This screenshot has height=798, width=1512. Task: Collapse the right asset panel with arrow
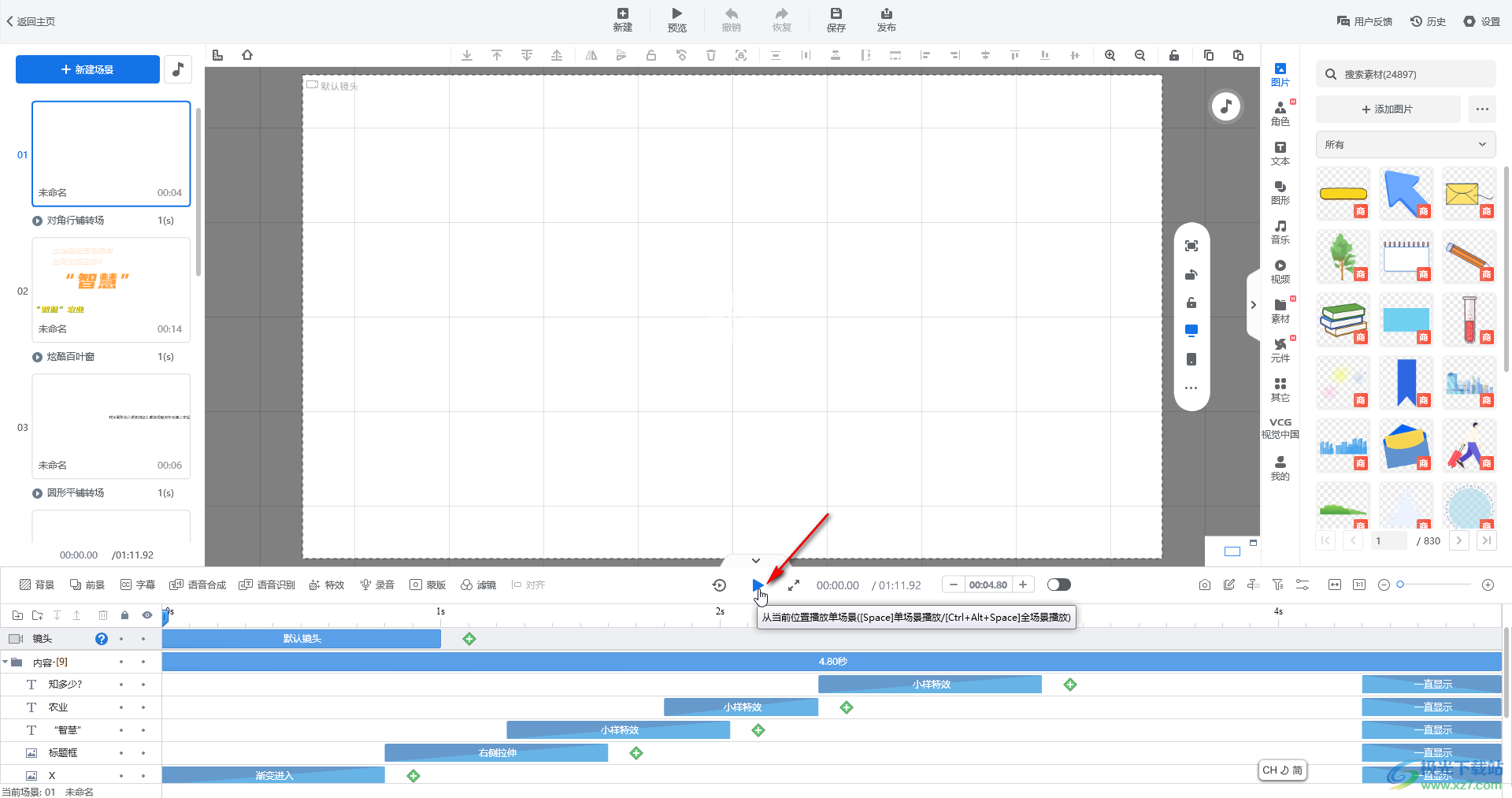(x=1253, y=305)
